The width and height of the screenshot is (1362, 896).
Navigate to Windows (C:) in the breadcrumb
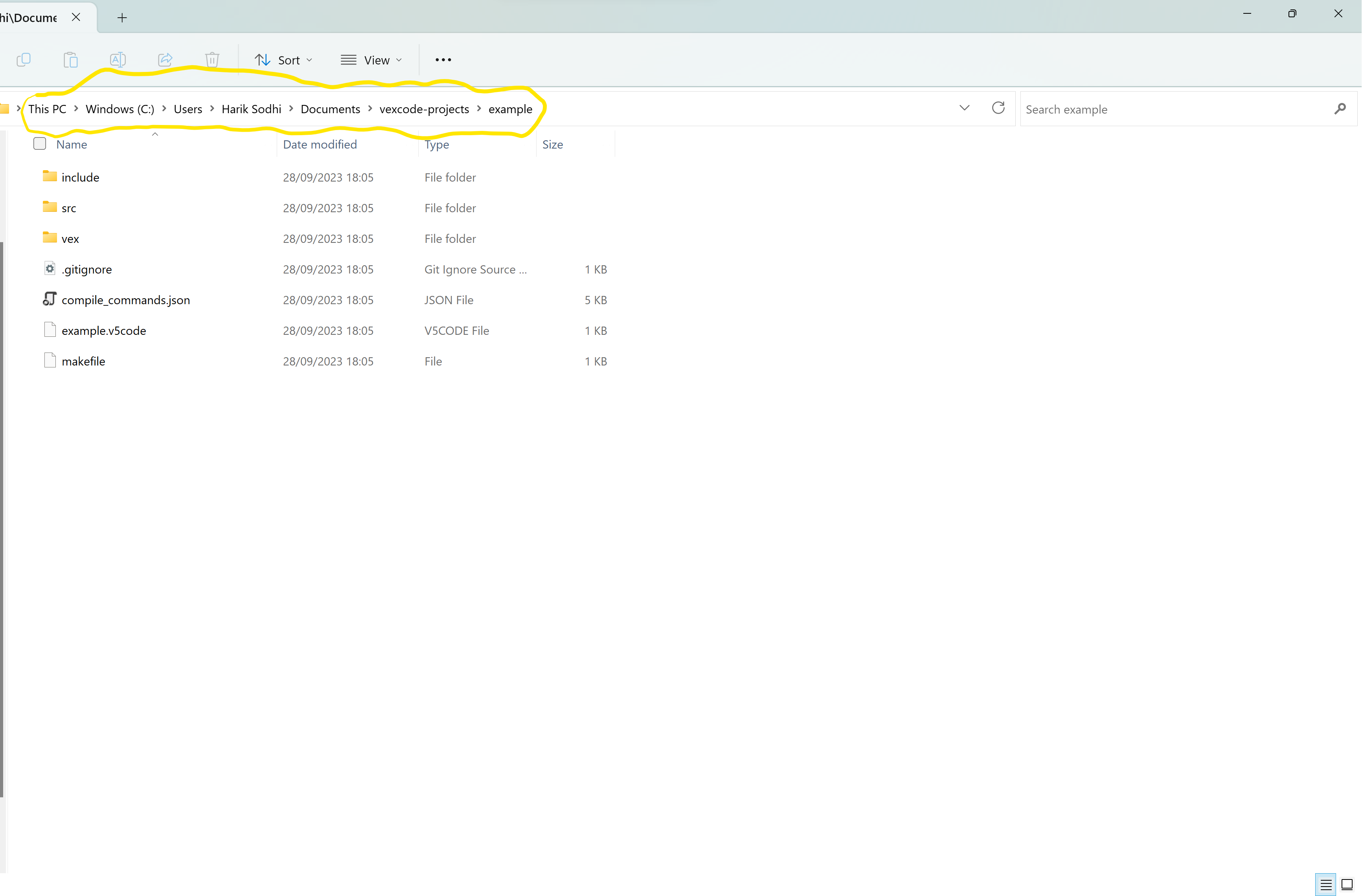point(120,109)
